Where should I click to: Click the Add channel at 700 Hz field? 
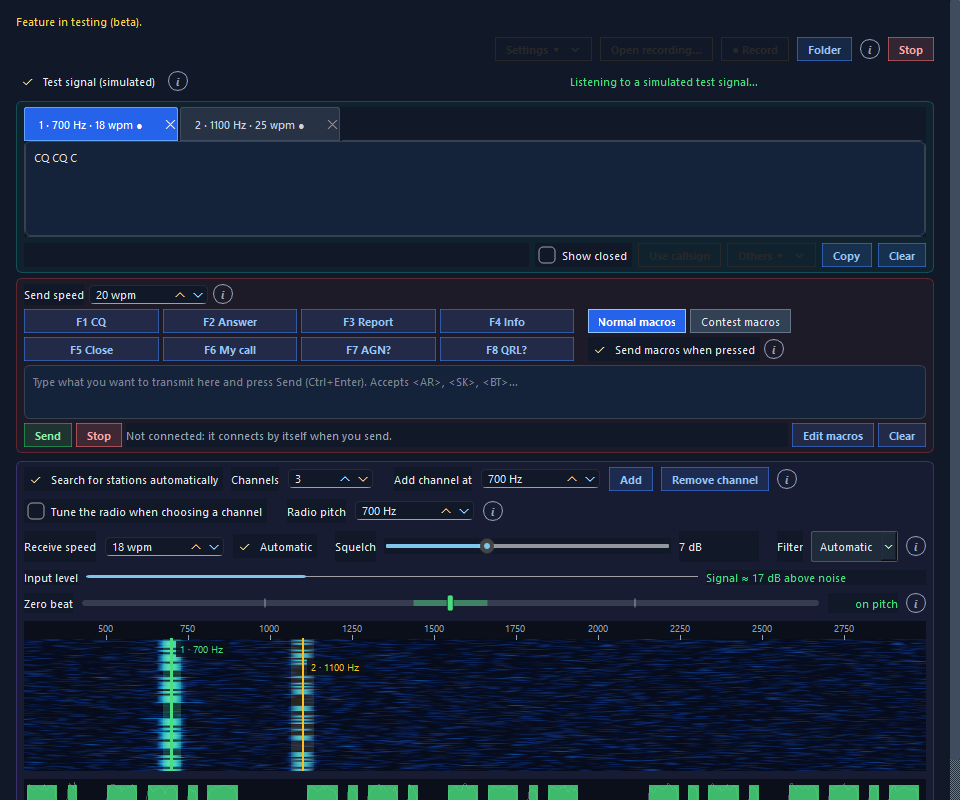pyautogui.click(x=540, y=479)
